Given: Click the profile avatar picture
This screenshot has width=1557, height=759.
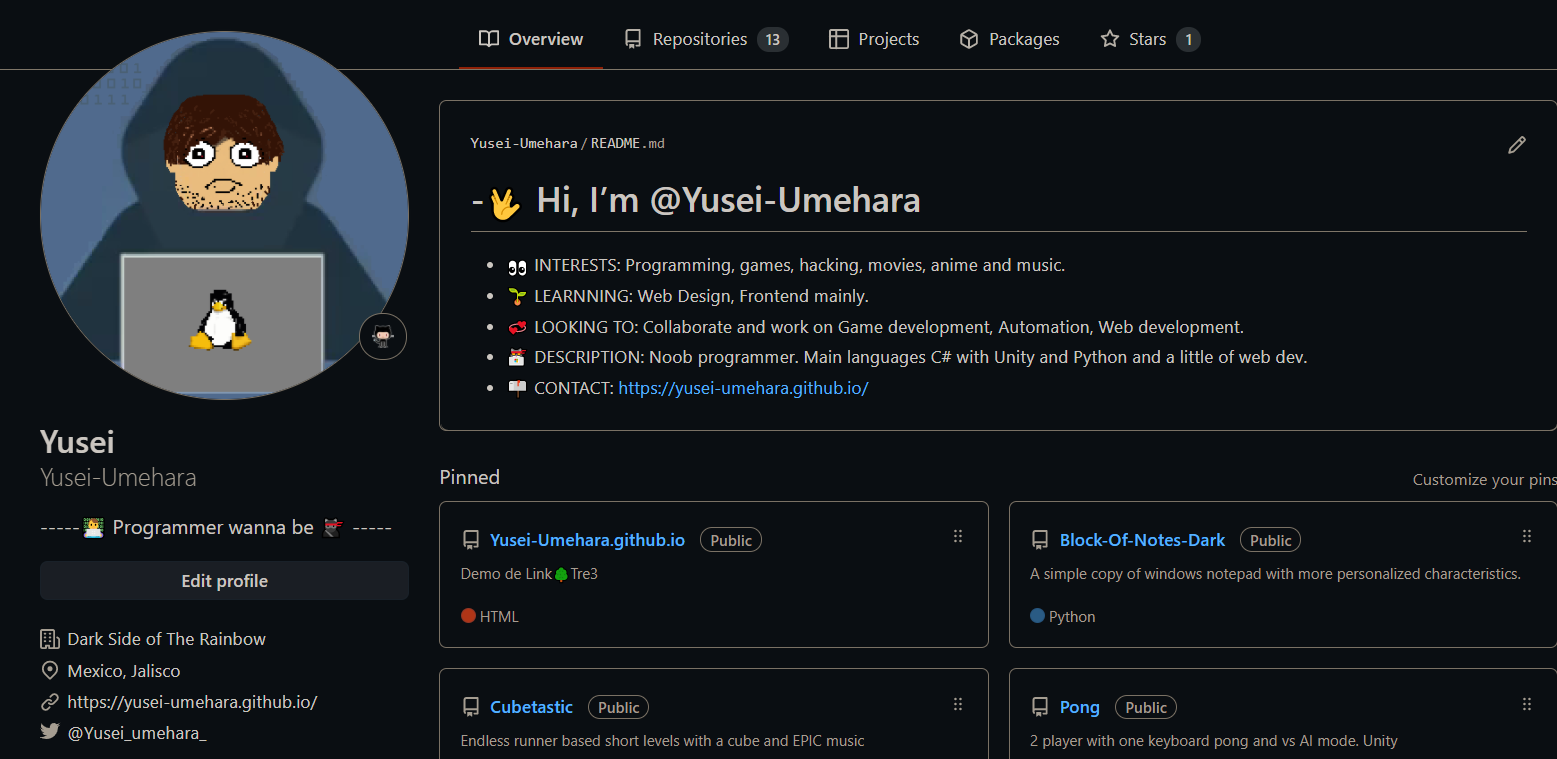Looking at the screenshot, I should click(x=224, y=215).
